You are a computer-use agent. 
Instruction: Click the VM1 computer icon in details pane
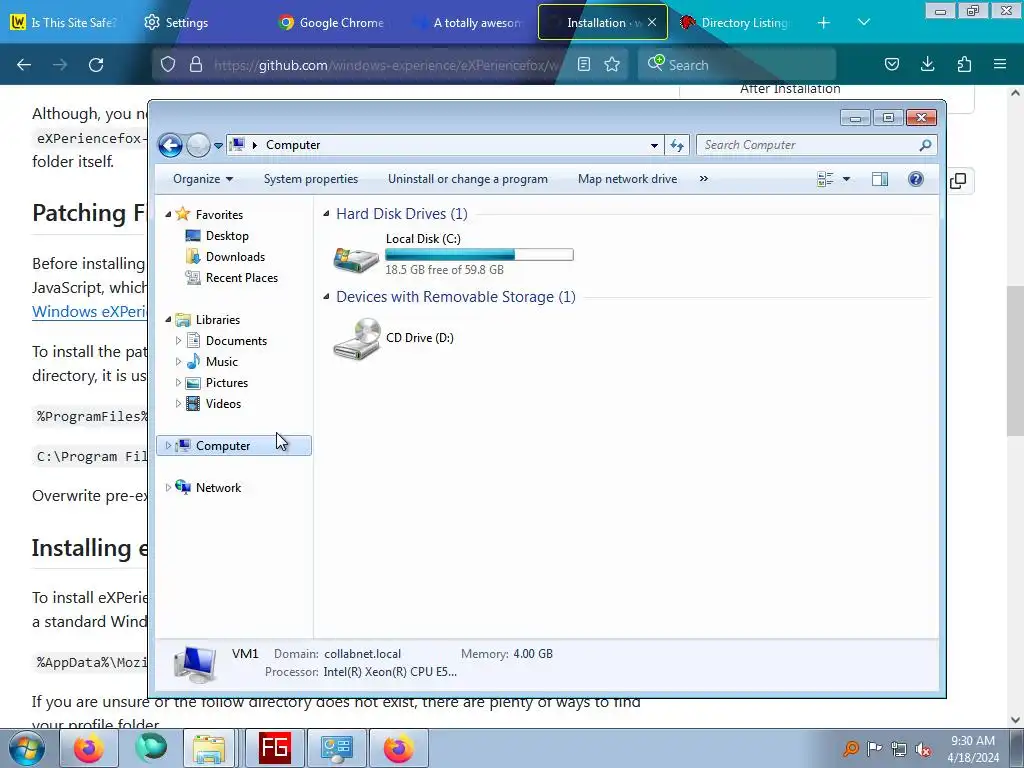[195, 664]
